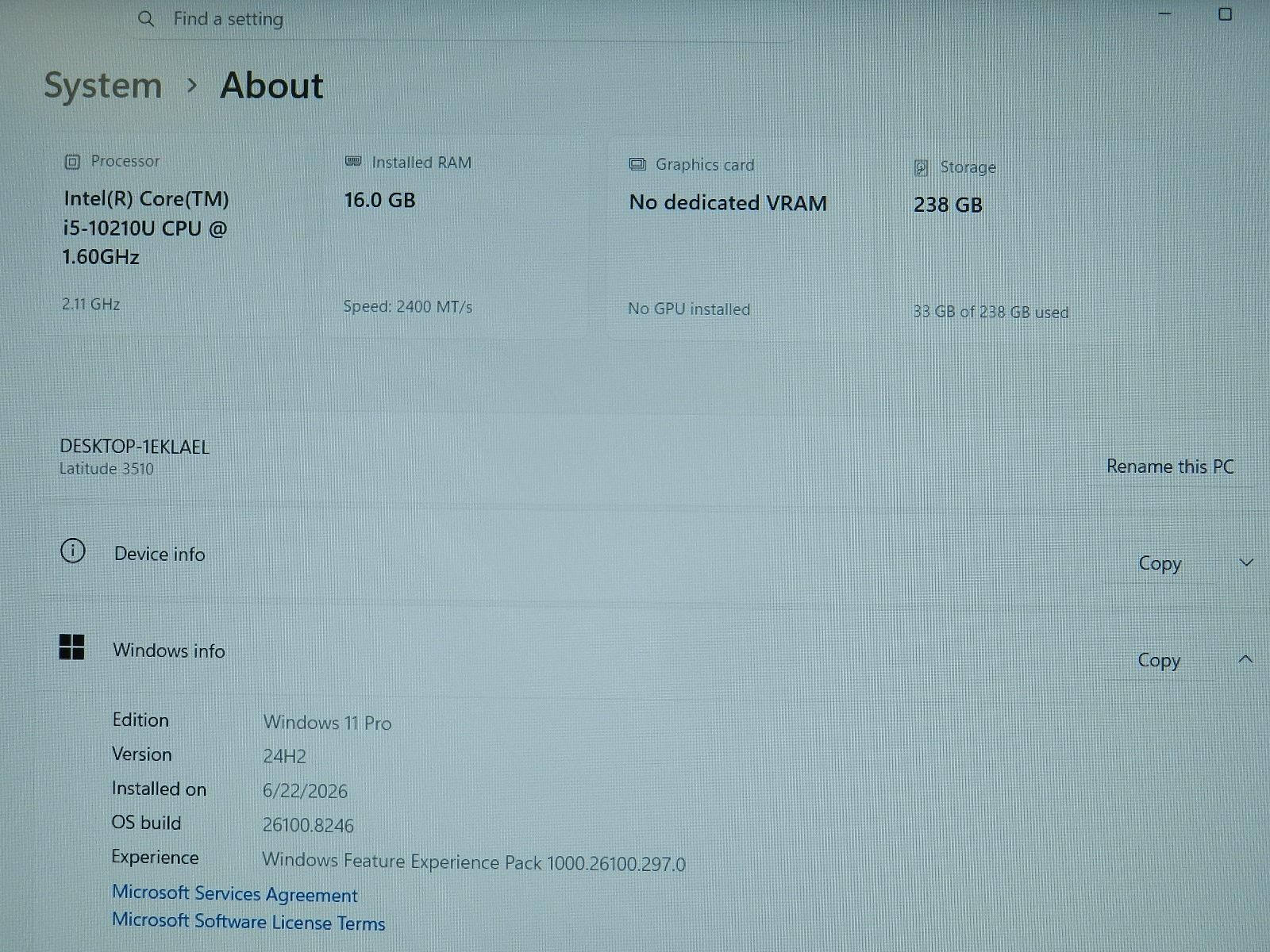Copy the Windows info details
This screenshot has width=1270, height=952.
click(x=1159, y=660)
